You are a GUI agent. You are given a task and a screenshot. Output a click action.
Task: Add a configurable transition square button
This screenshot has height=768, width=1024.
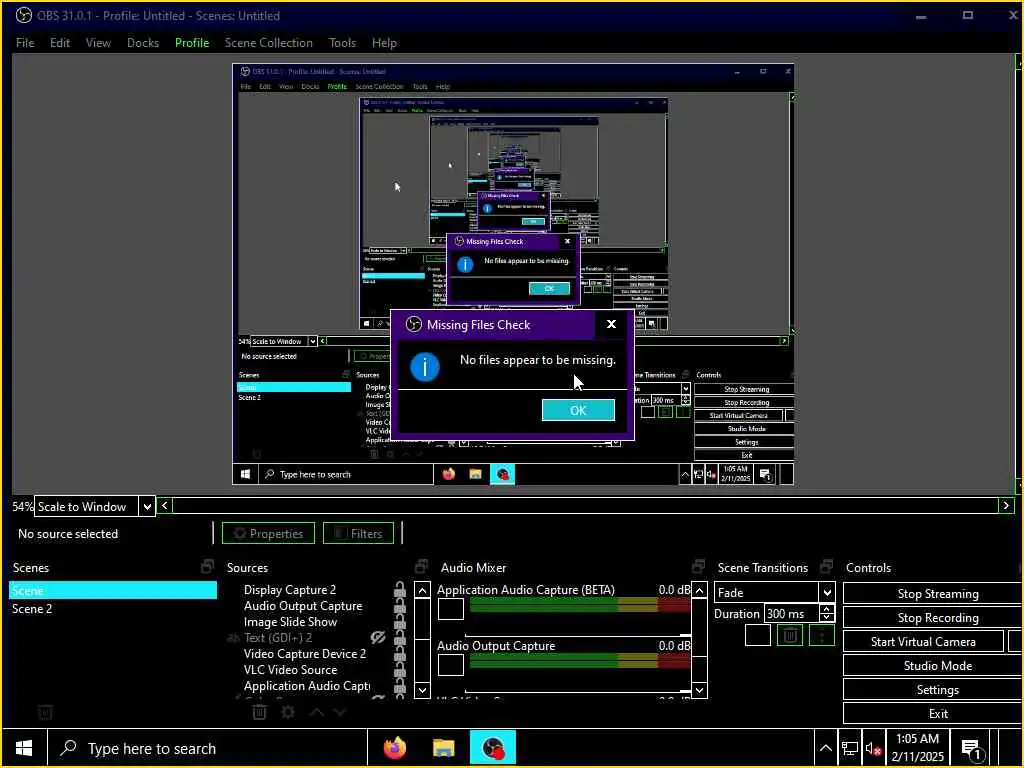tap(758, 635)
